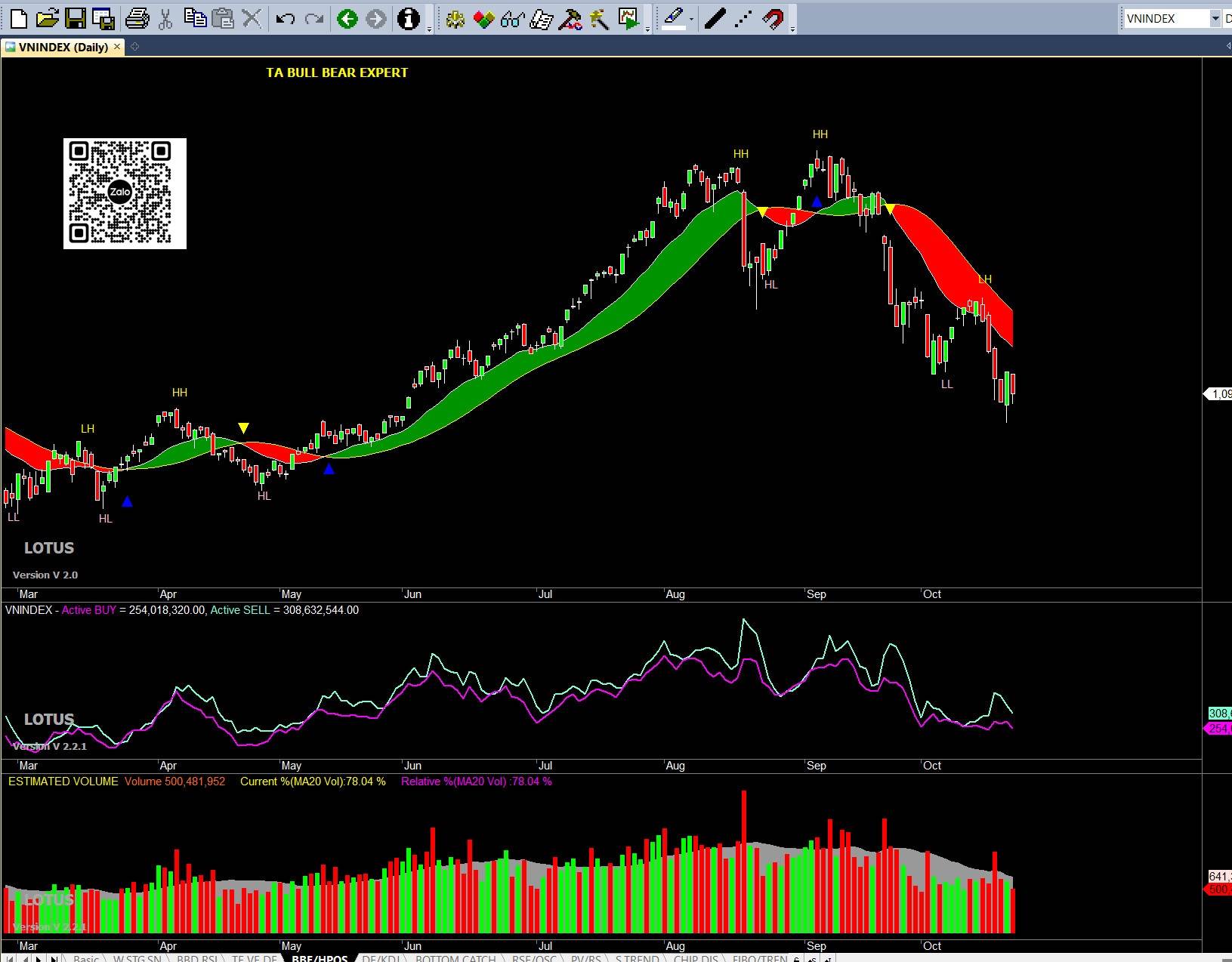This screenshot has height=962, width=1232.
Task: Open toolbar options after the info icon
Action: click(x=429, y=29)
